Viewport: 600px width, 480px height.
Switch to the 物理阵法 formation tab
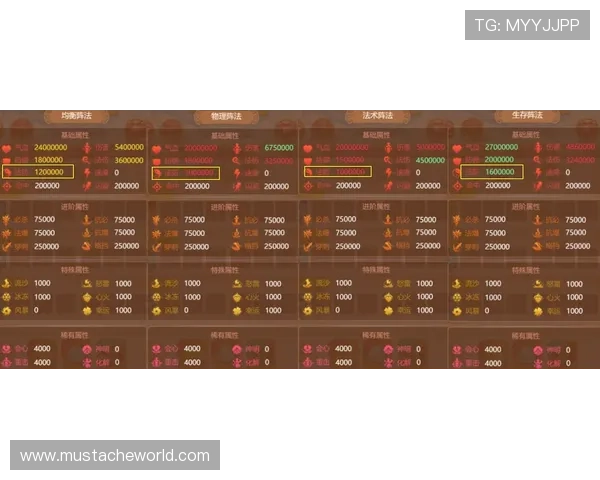tap(225, 116)
